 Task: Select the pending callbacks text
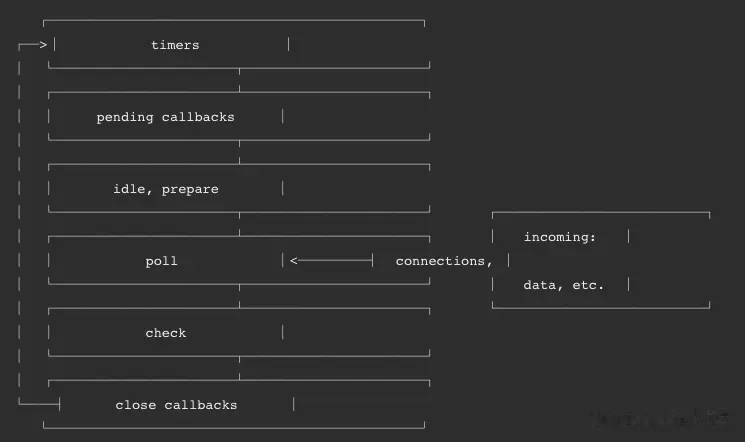click(165, 117)
